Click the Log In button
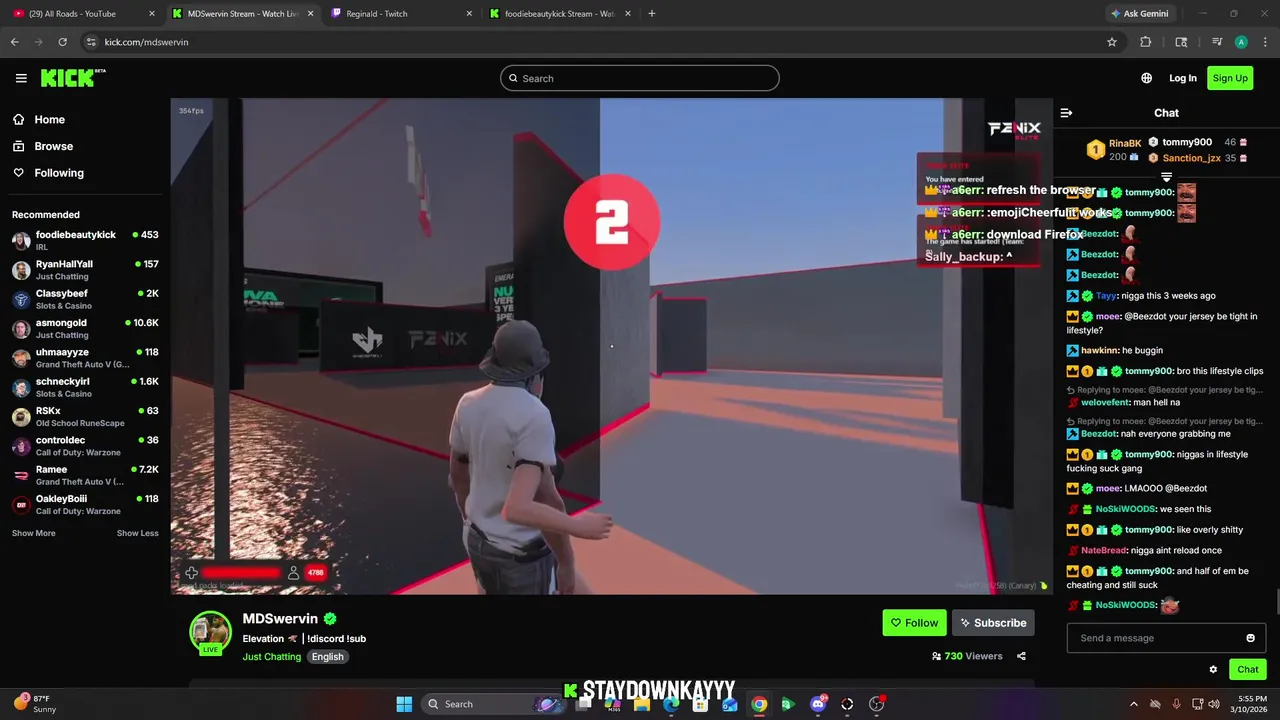Image resolution: width=1280 pixels, height=720 pixels. coord(1183,78)
